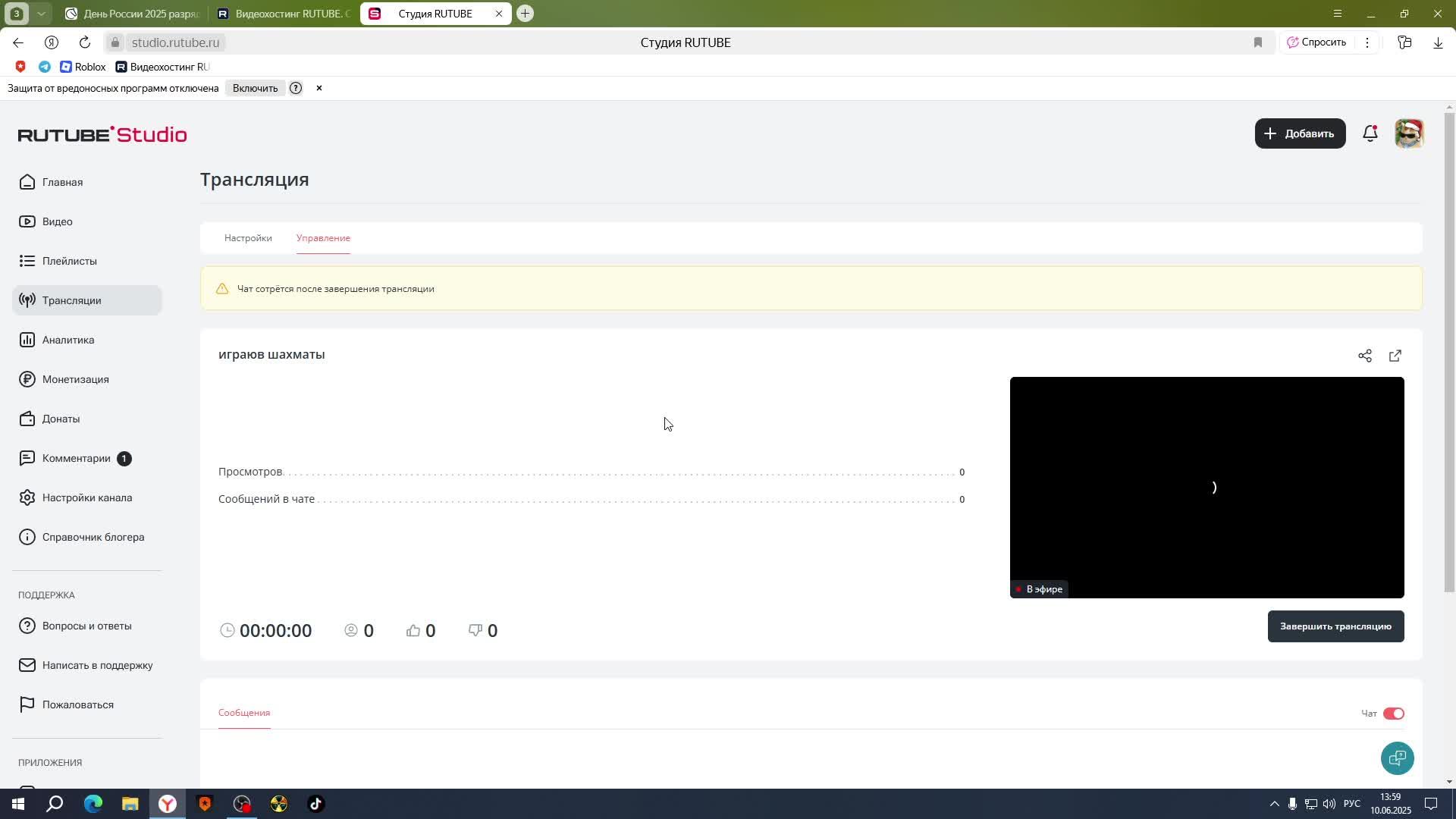1456x819 pixels.
Task: Dismiss the protection warning bar
Action: (319, 88)
